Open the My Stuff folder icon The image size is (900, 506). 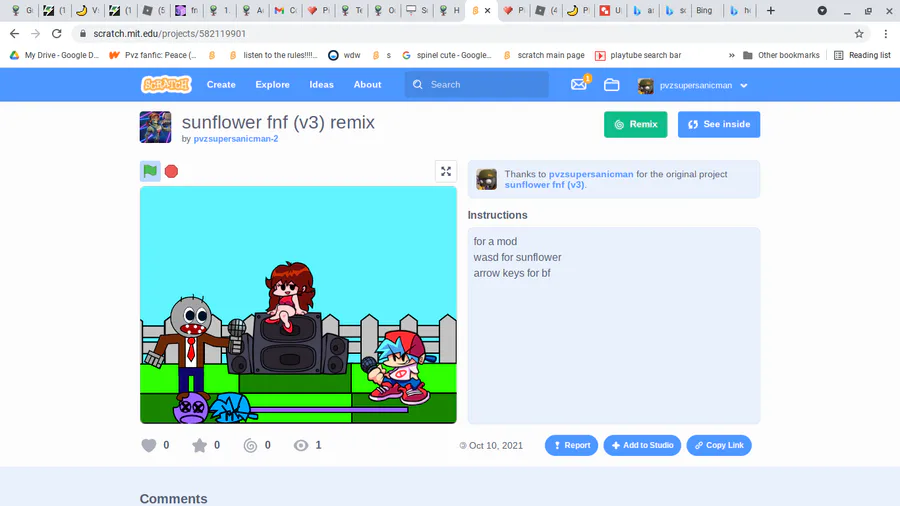point(611,85)
